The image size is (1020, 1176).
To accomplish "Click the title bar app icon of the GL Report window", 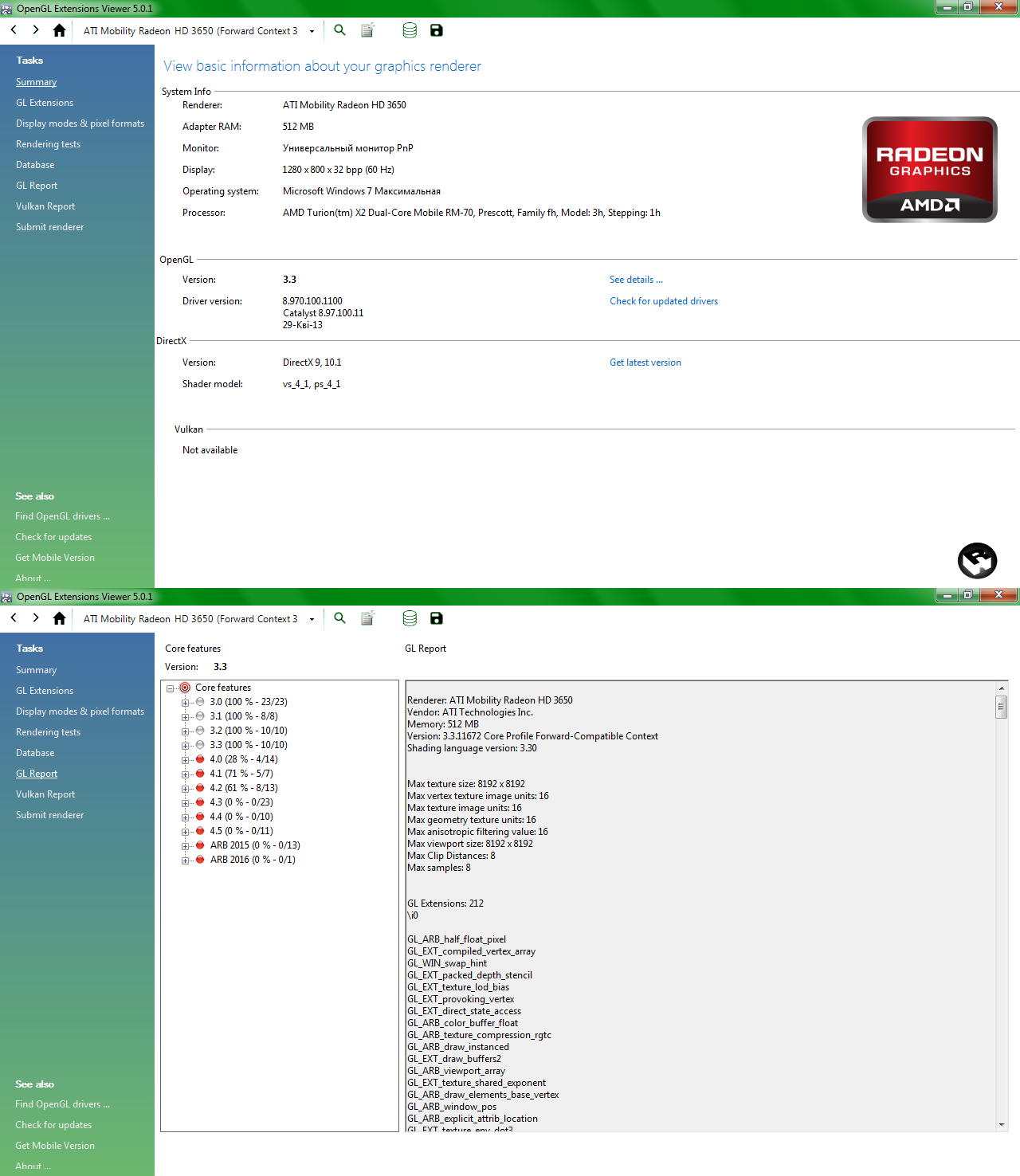I will tap(7, 597).
